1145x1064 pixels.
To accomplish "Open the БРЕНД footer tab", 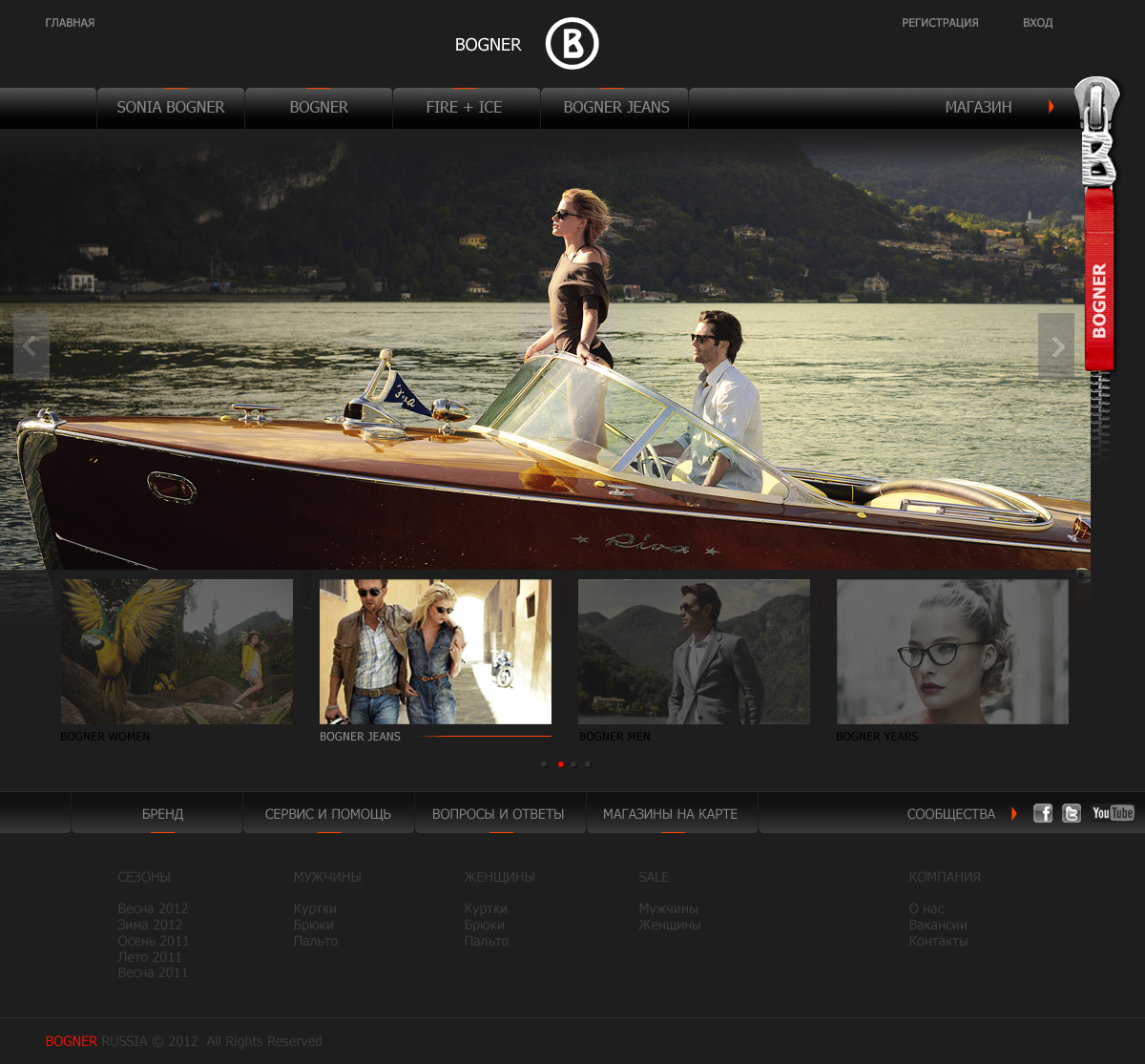I will pos(157,813).
